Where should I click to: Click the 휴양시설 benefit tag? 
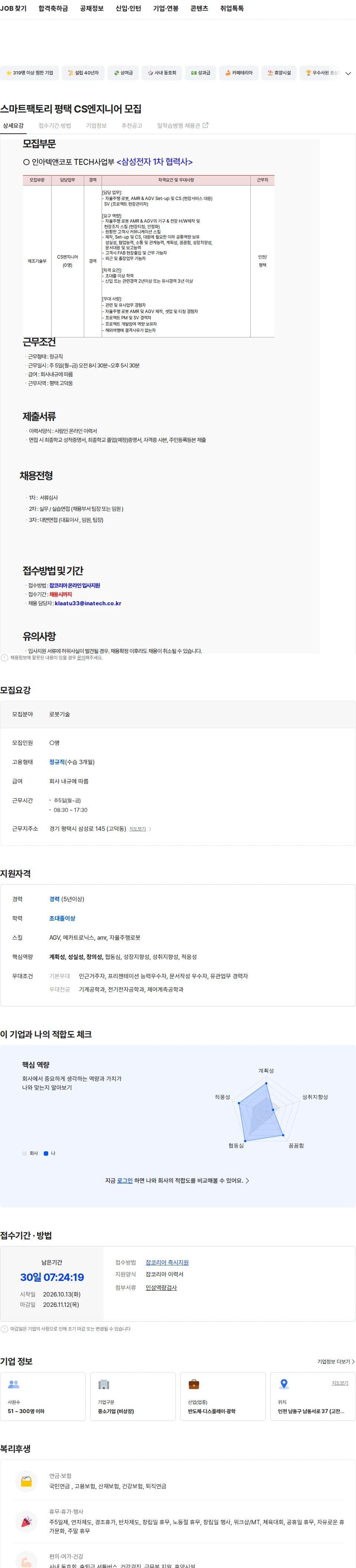(278, 73)
